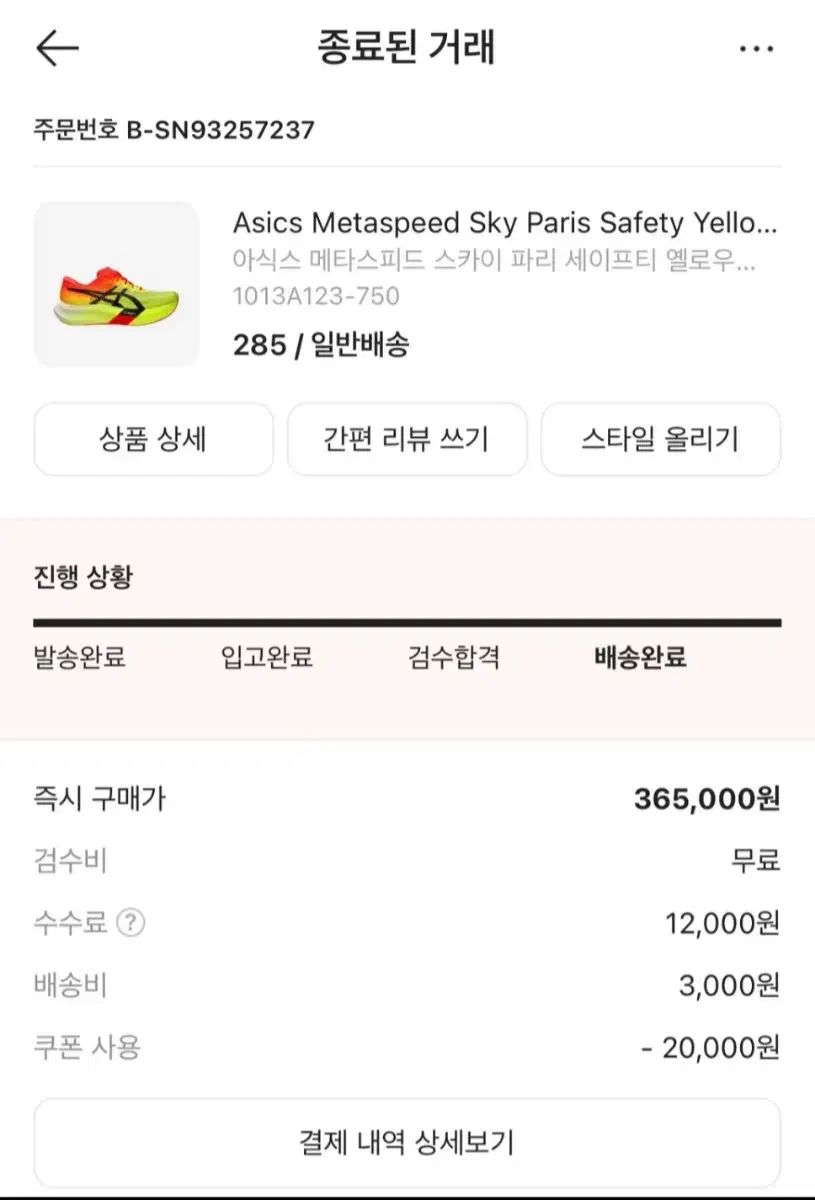Click the black progress bar under 진행 상황
The image size is (815, 1200).
(x=407, y=623)
